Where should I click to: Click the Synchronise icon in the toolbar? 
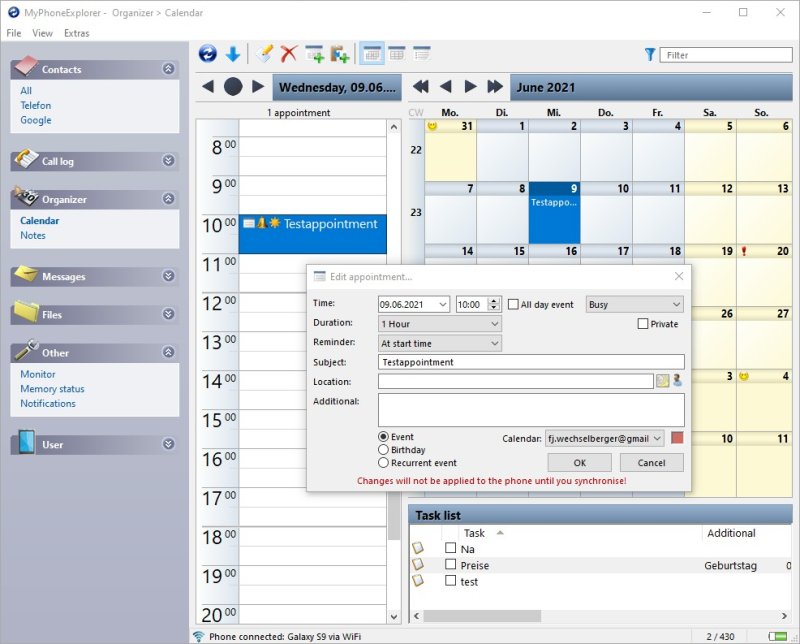[x=208, y=54]
